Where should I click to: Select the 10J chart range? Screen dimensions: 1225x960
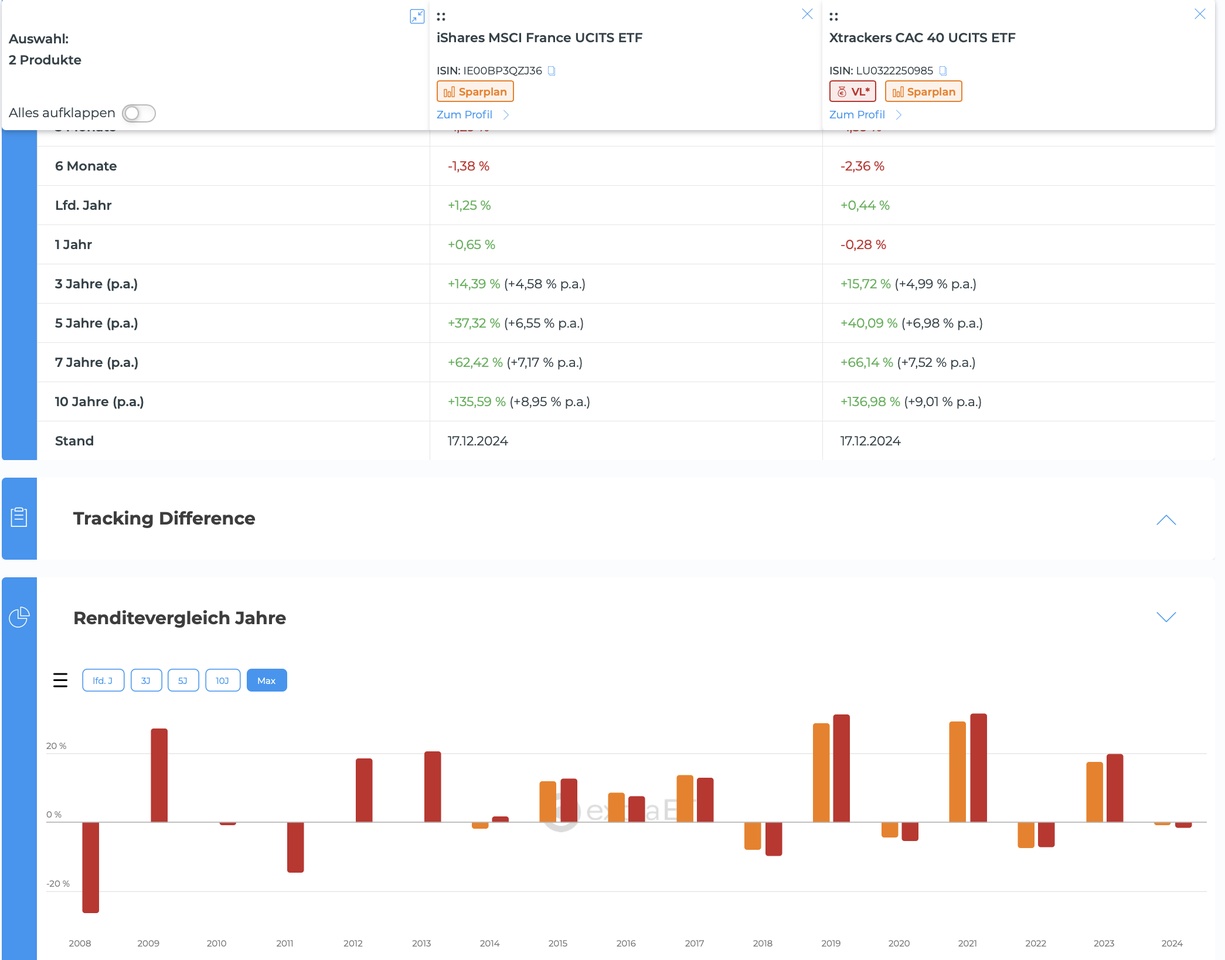(223, 681)
